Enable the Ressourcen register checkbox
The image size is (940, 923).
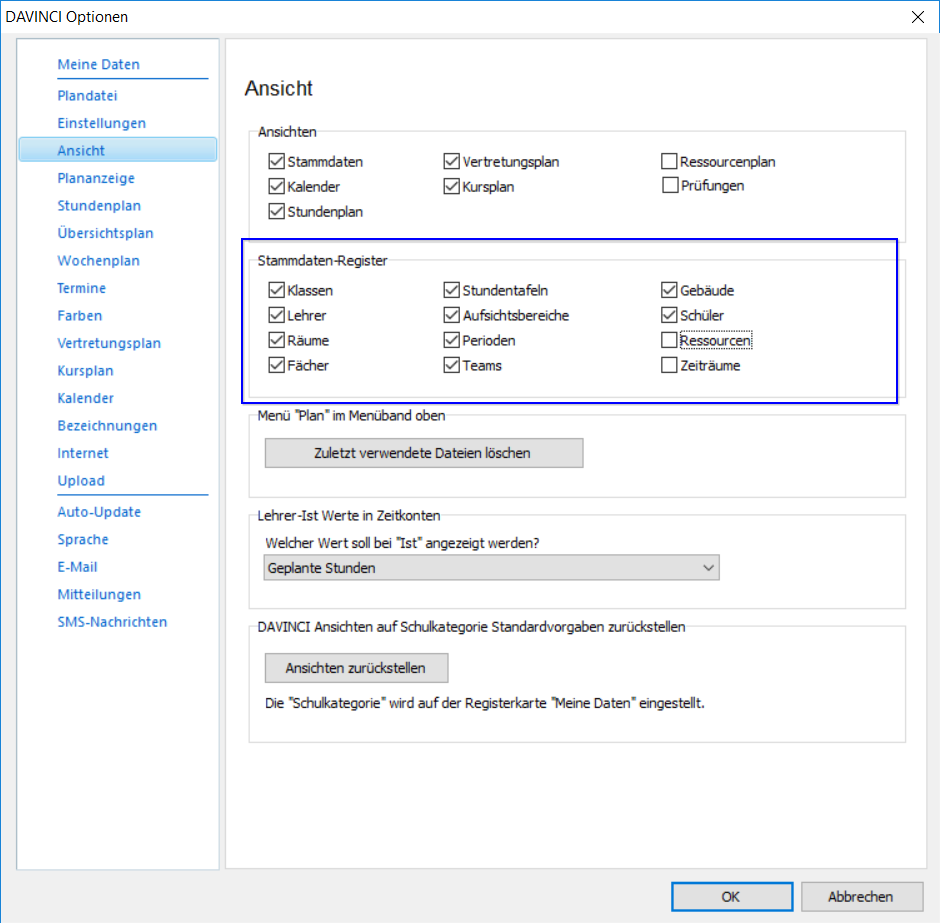(x=669, y=340)
